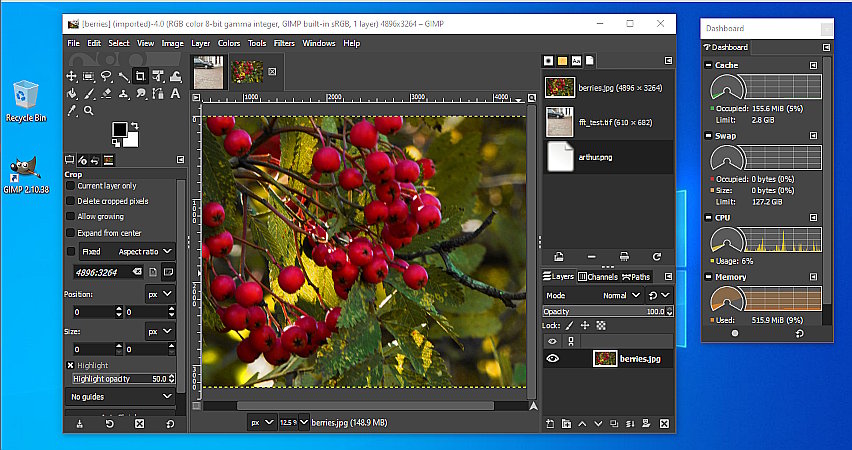Activate the Free Select lasso tool
This screenshot has height=450, width=852.
click(105, 76)
